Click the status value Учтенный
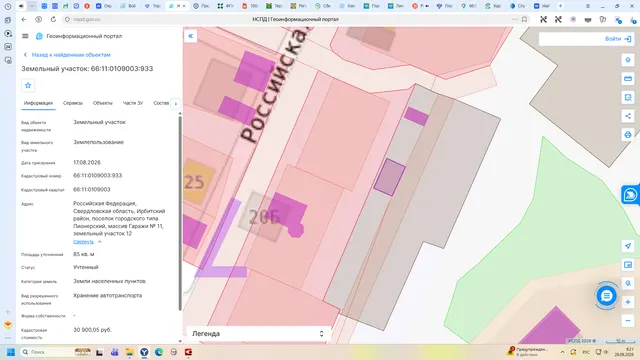Screen dimensions: 640x360 [x=86, y=267]
